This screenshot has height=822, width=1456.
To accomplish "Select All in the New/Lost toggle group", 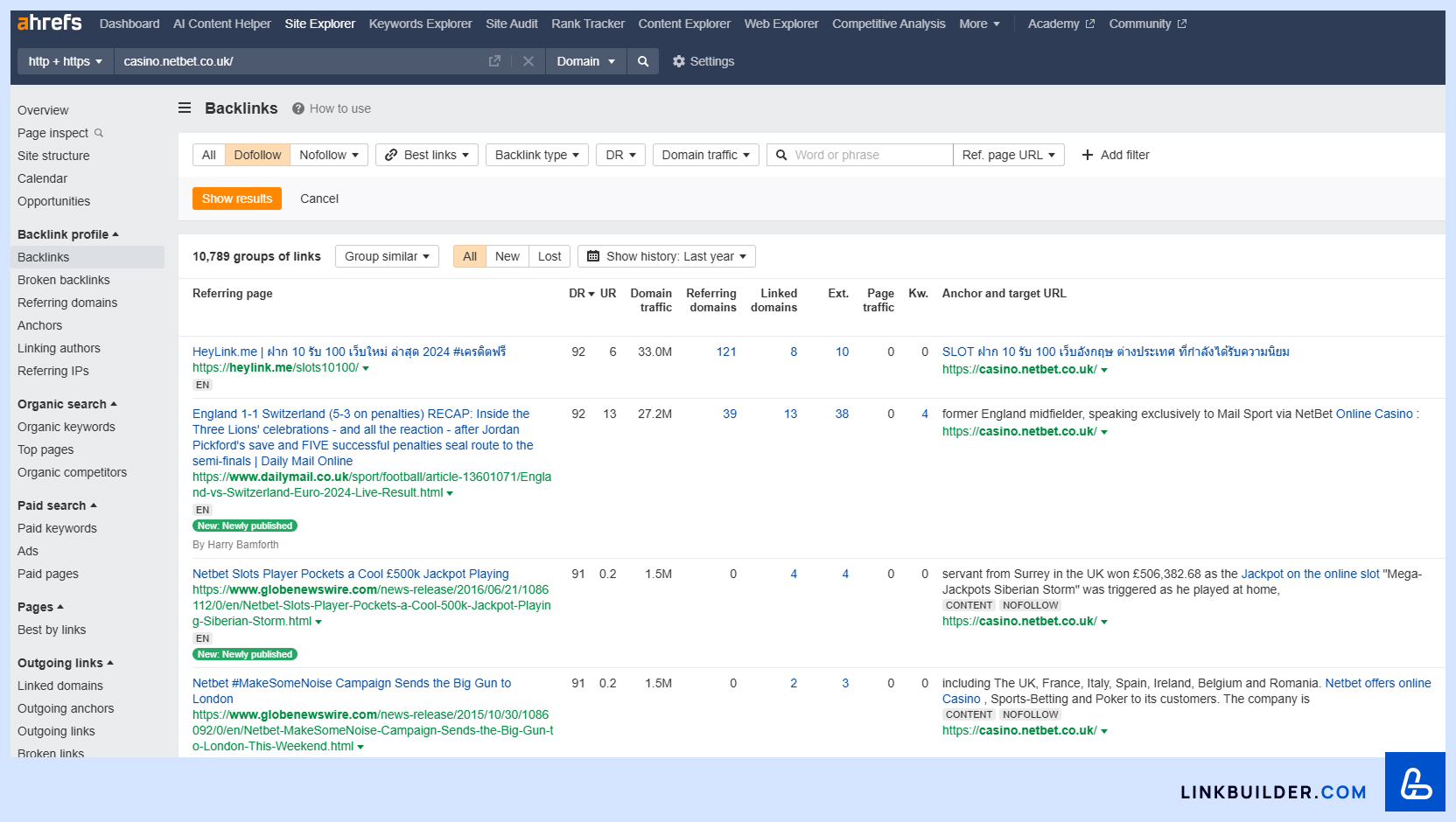I will (x=470, y=256).
